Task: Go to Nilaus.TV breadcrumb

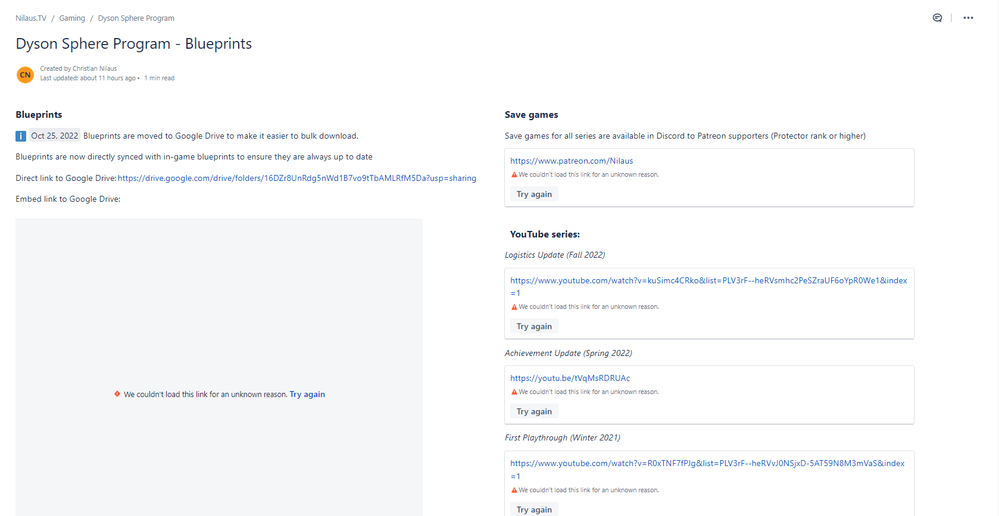Action: 31,18
